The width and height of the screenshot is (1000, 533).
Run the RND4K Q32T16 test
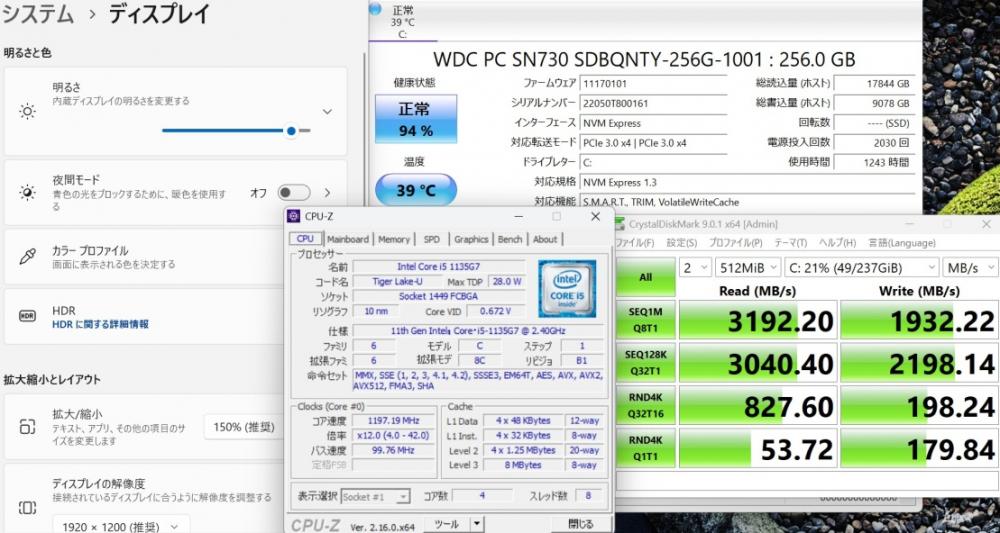(x=645, y=405)
